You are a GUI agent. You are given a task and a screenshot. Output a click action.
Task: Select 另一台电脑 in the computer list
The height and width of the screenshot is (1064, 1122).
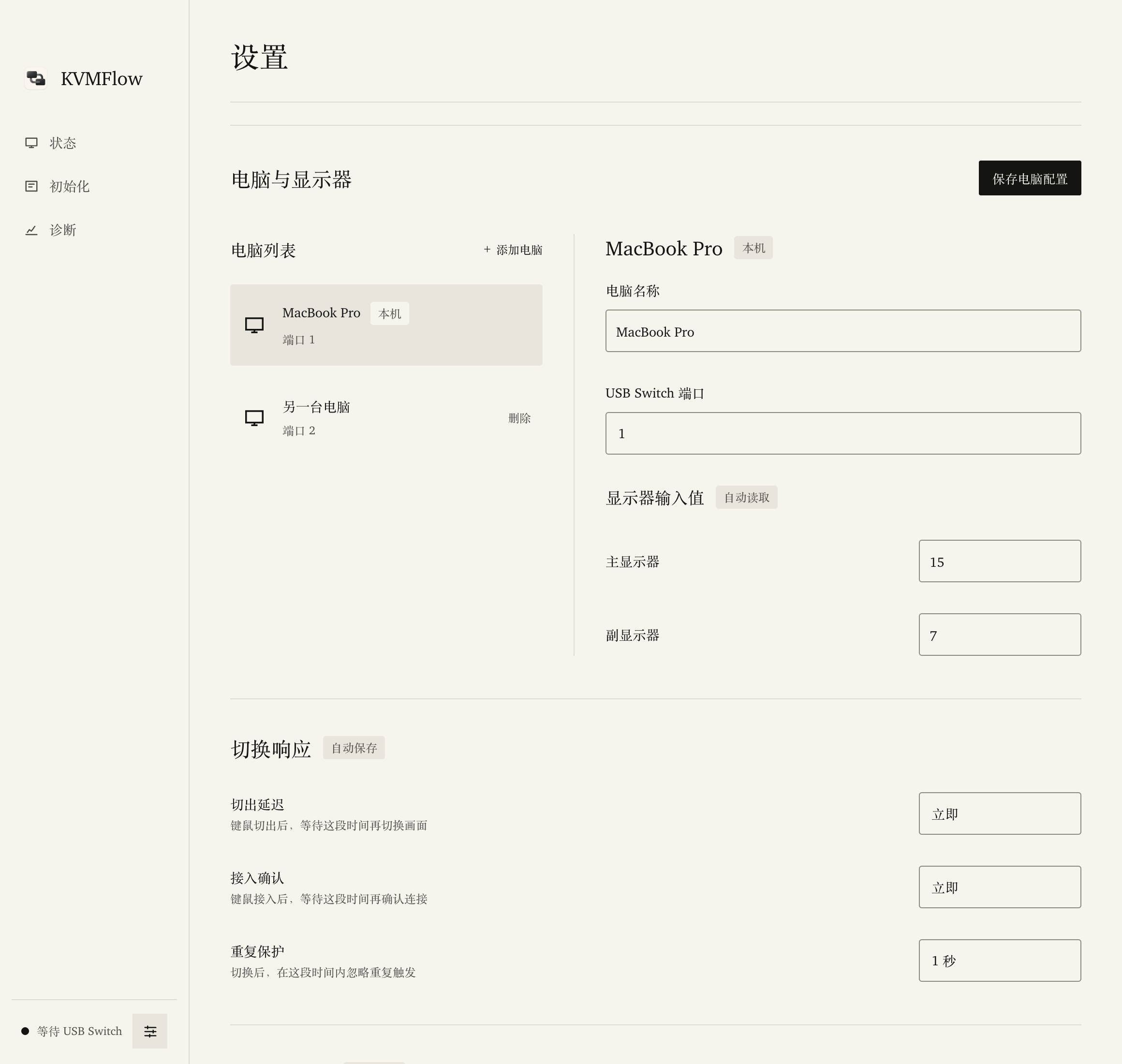tap(386, 418)
